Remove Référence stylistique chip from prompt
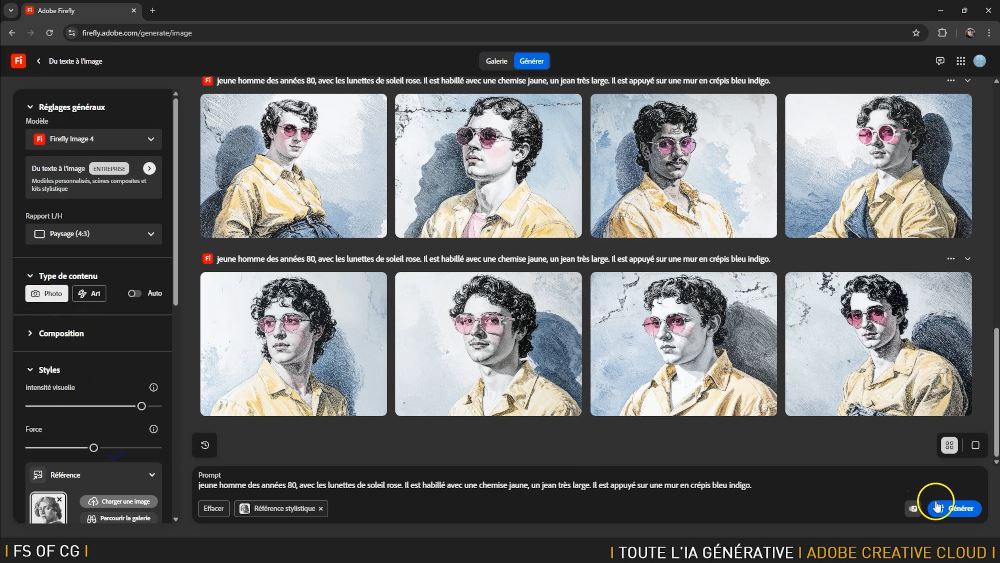This screenshot has height=563, width=1000. [321, 509]
